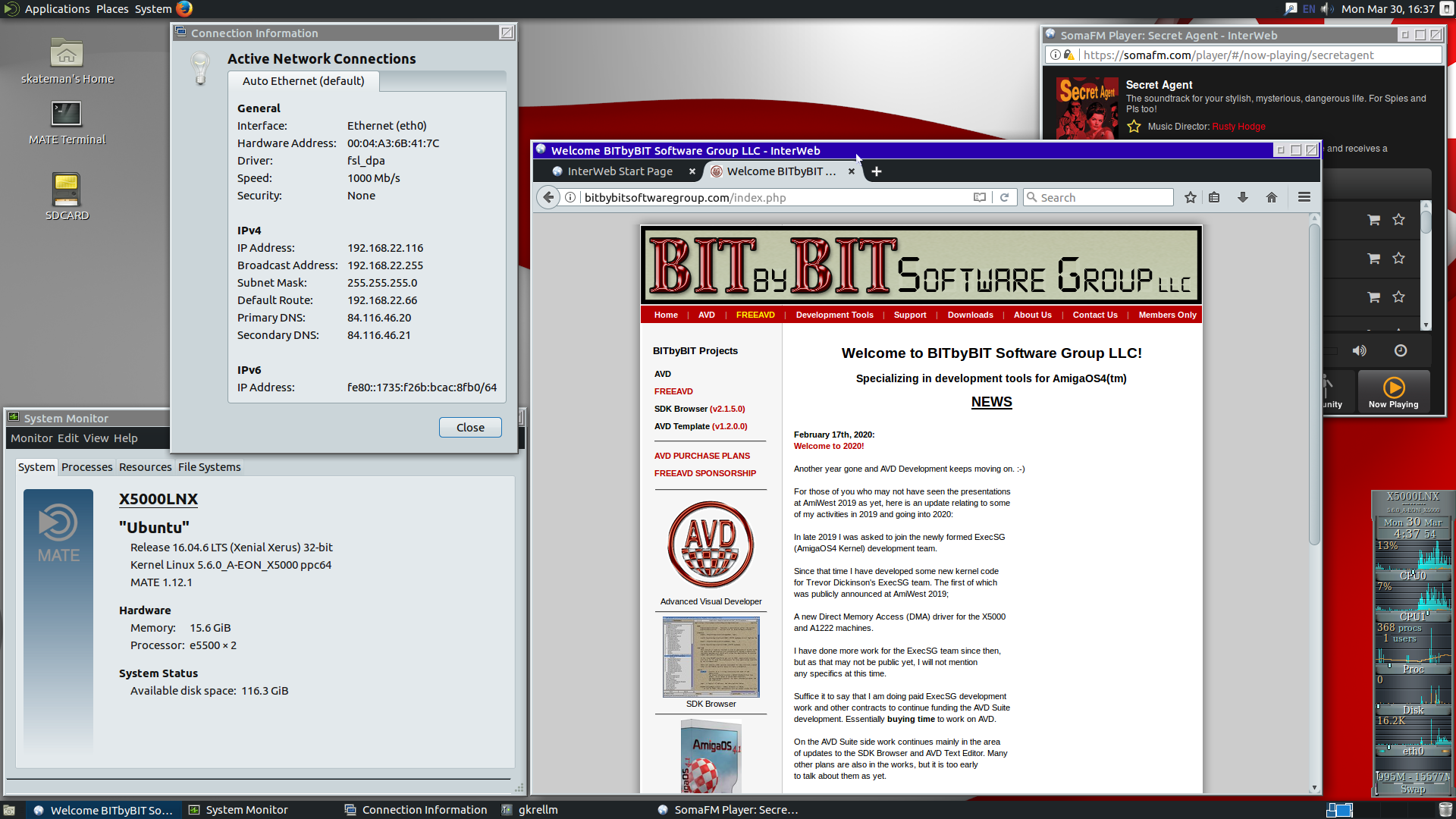
Task: Open the FREEAVD SPONSORSHIP link
Action: (x=705, y=473)
